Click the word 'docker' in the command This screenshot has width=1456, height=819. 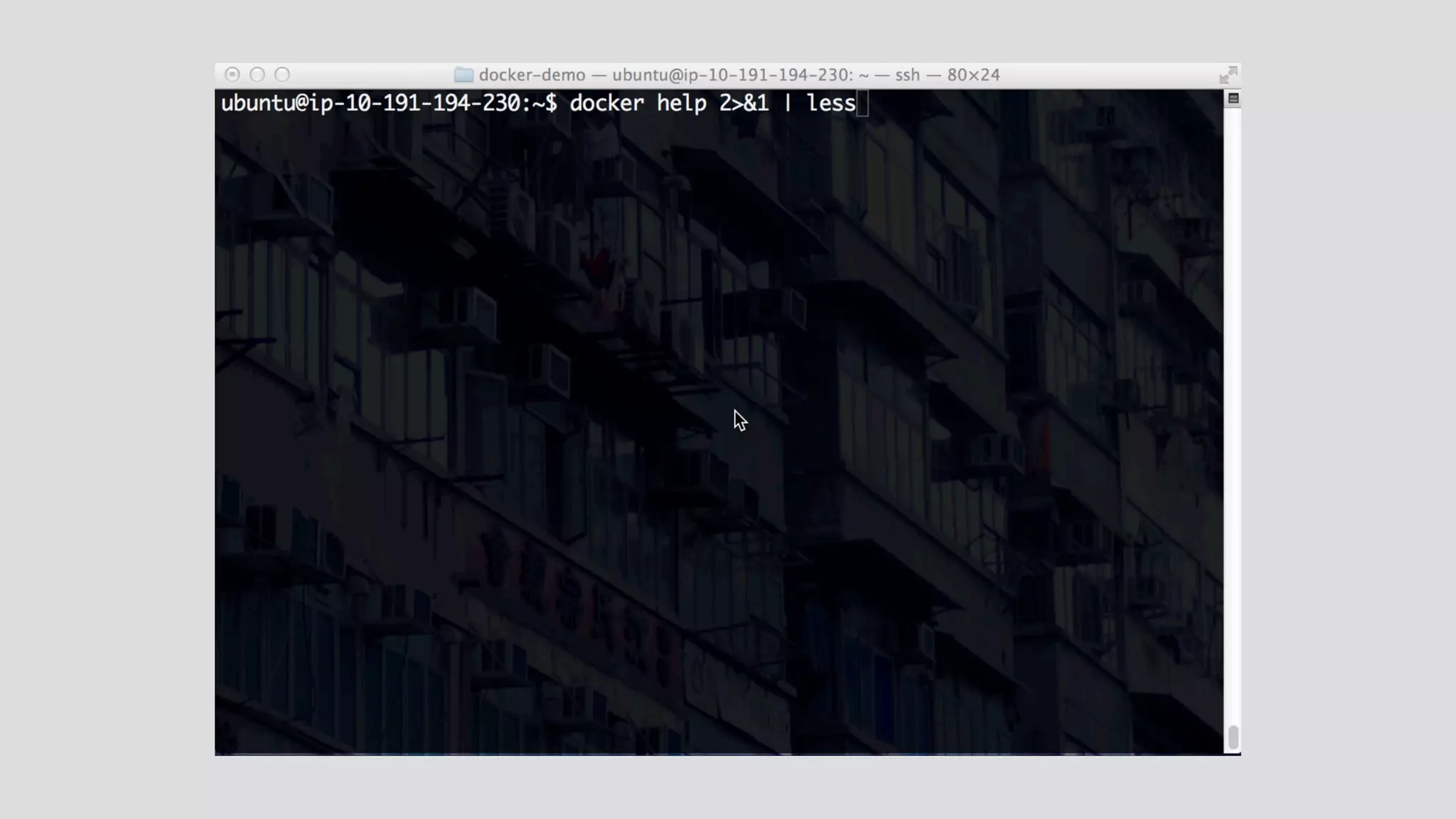pos(606,104)
